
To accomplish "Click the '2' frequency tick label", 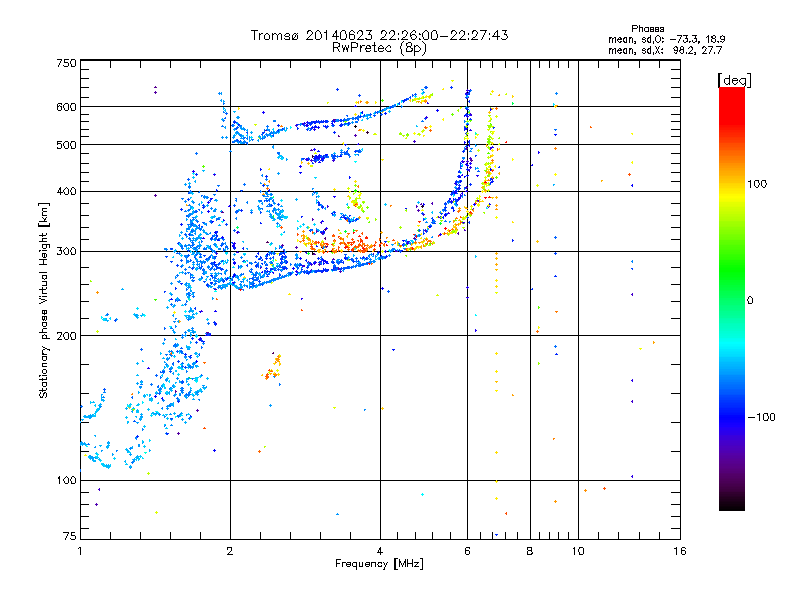I will tap(230, 551).
